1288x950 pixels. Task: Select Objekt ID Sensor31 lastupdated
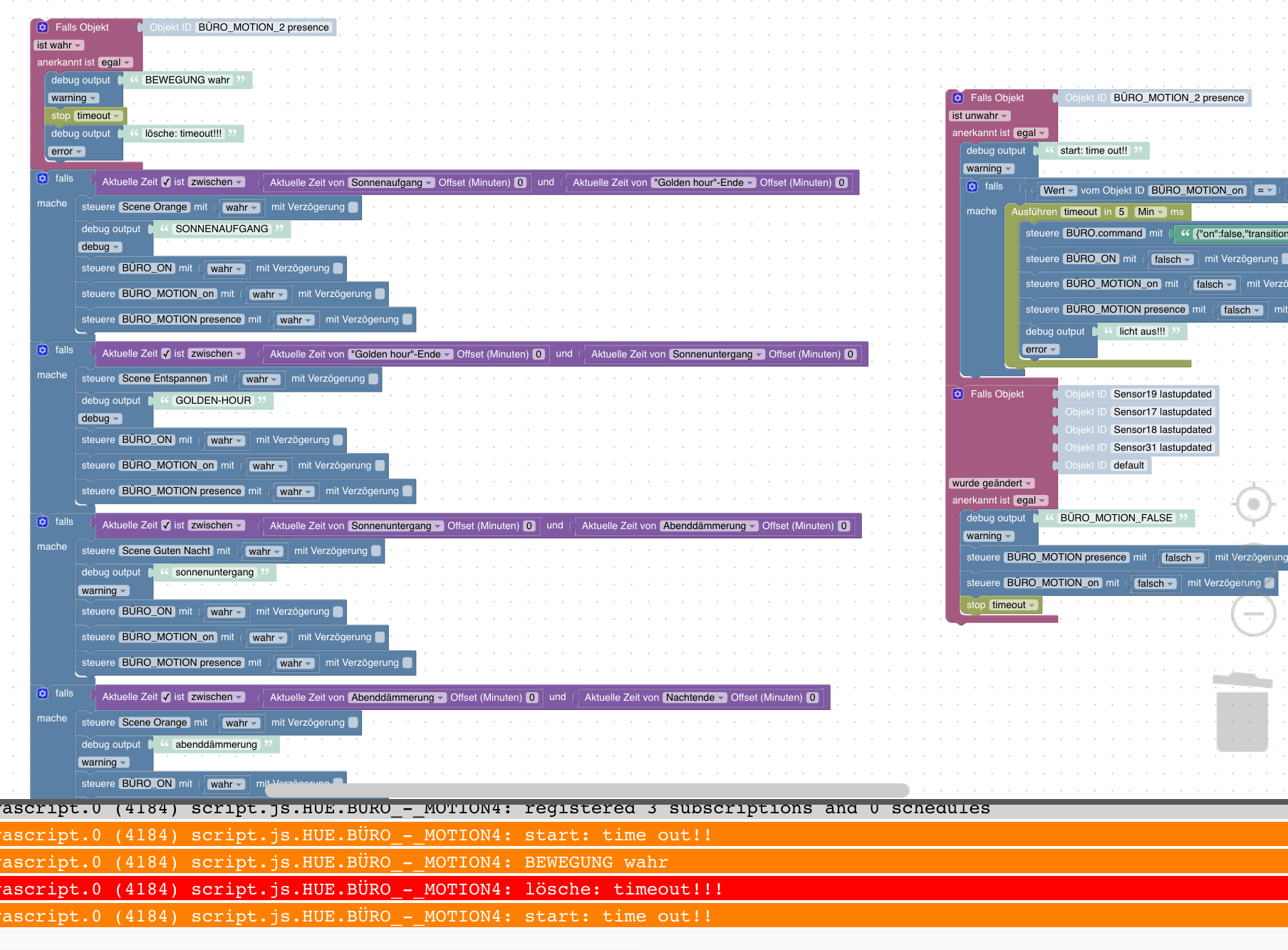pyautogui.click(x=1138, y=447)
